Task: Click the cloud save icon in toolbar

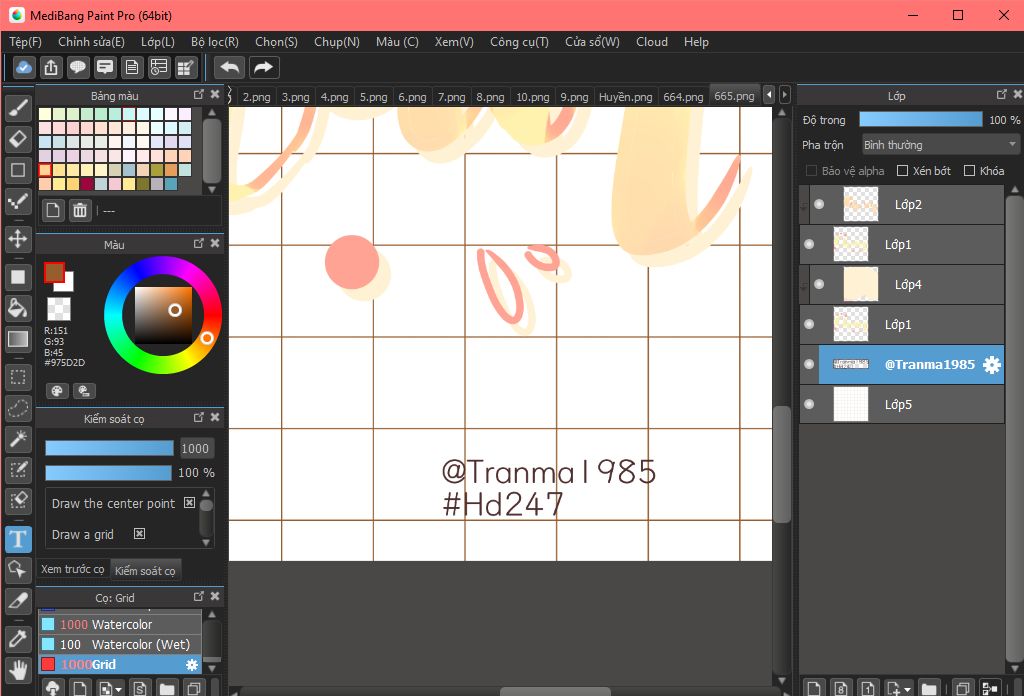Action: click(24, 67)
